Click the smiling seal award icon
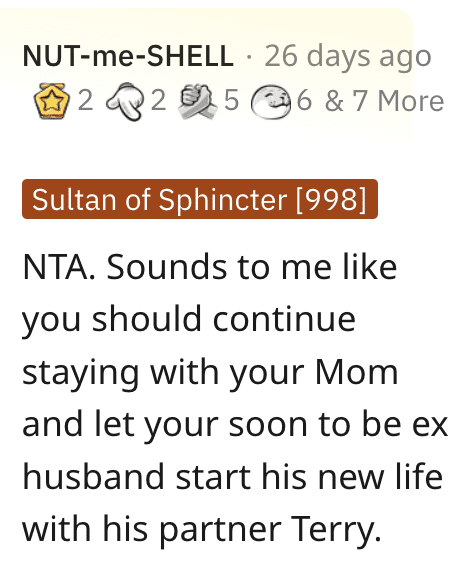This screenshot has width=476, height=570. pos(271,101)
